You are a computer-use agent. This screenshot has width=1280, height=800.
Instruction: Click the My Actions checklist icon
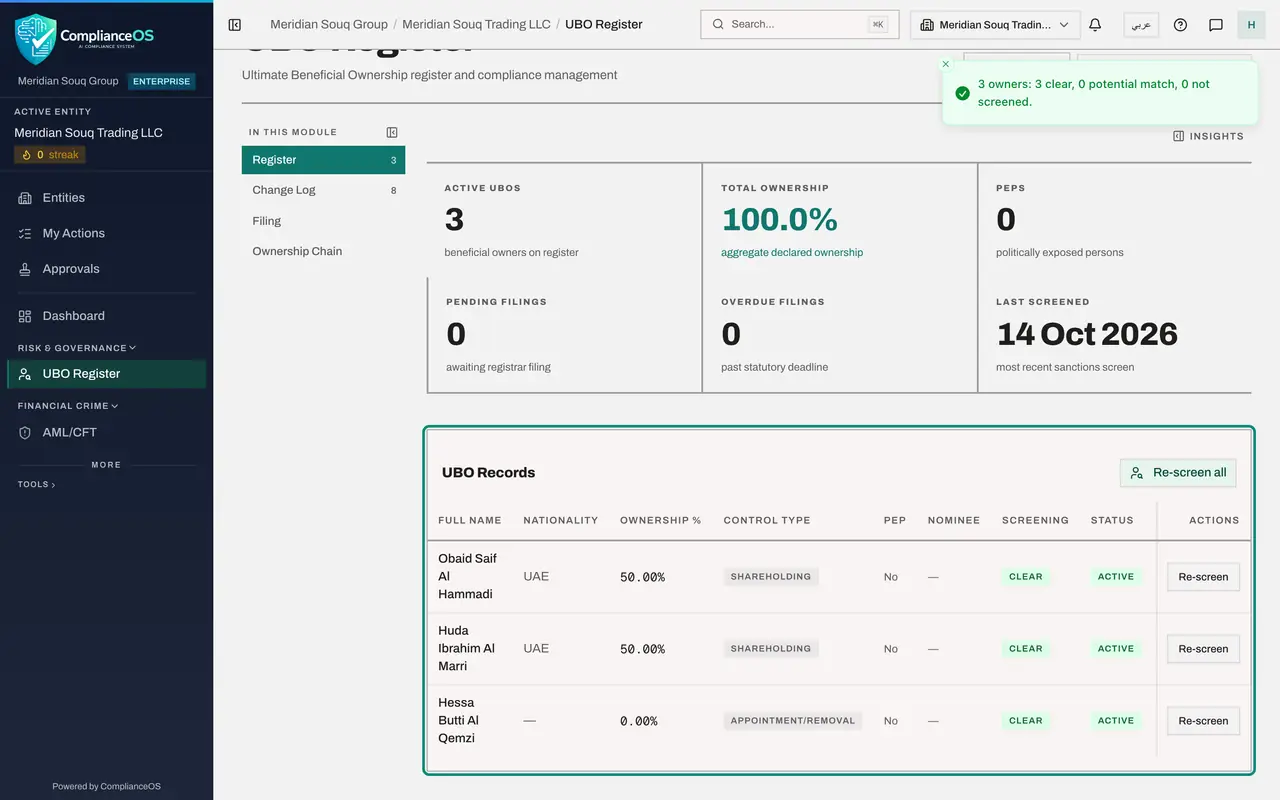pos(25,233)
